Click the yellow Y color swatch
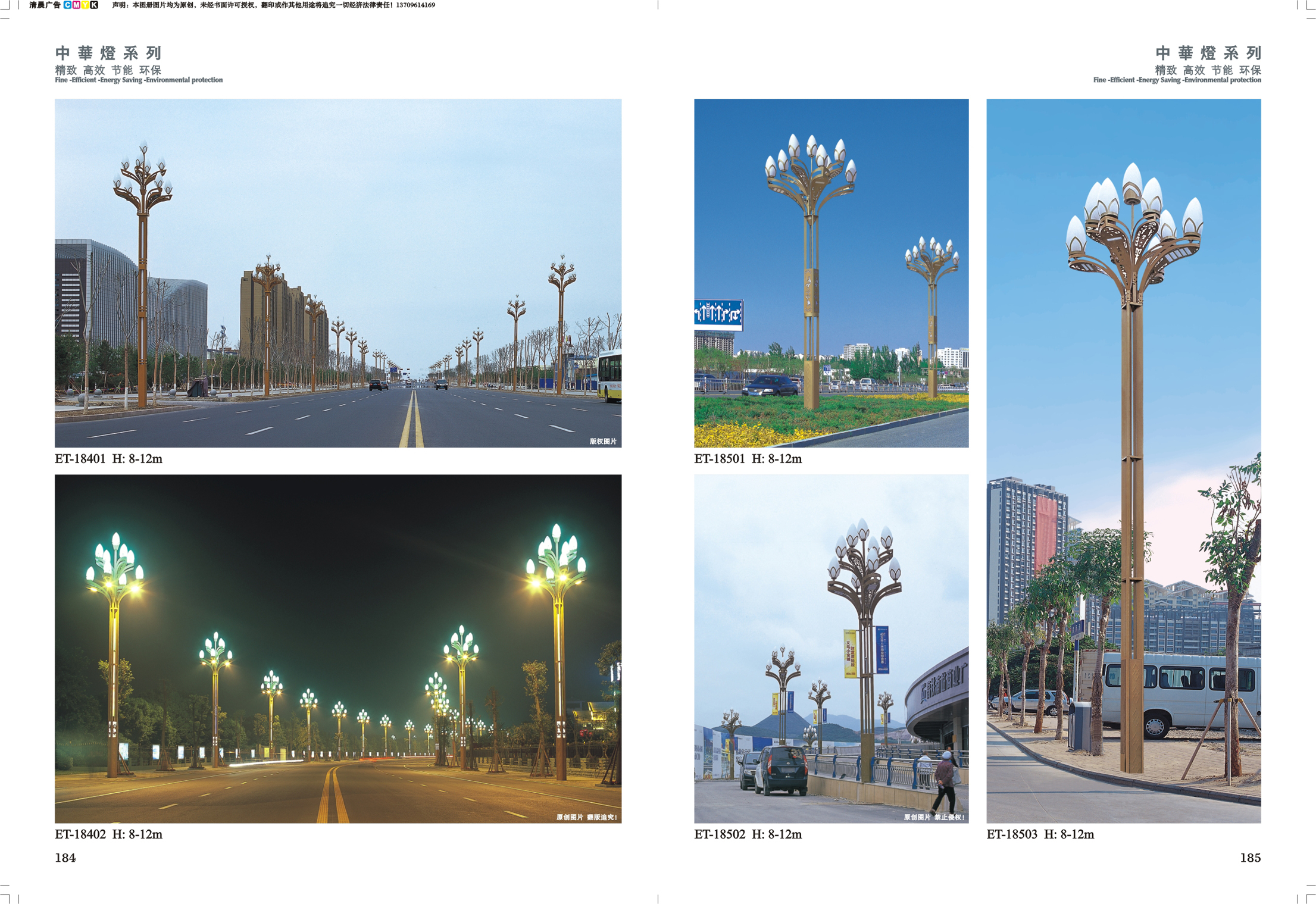The image size is (1316, 904). (x=85, y=5)
